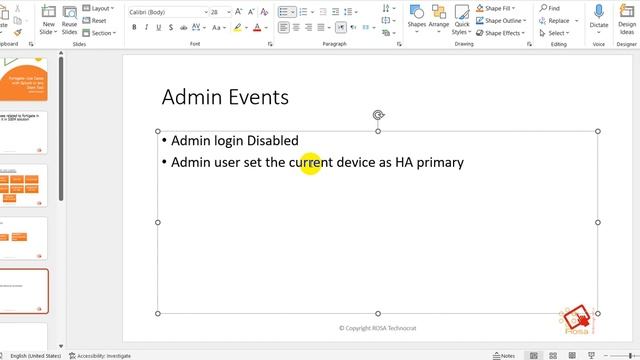
Task: Click Decrease Font Size icon
Action: coord(251,12)
